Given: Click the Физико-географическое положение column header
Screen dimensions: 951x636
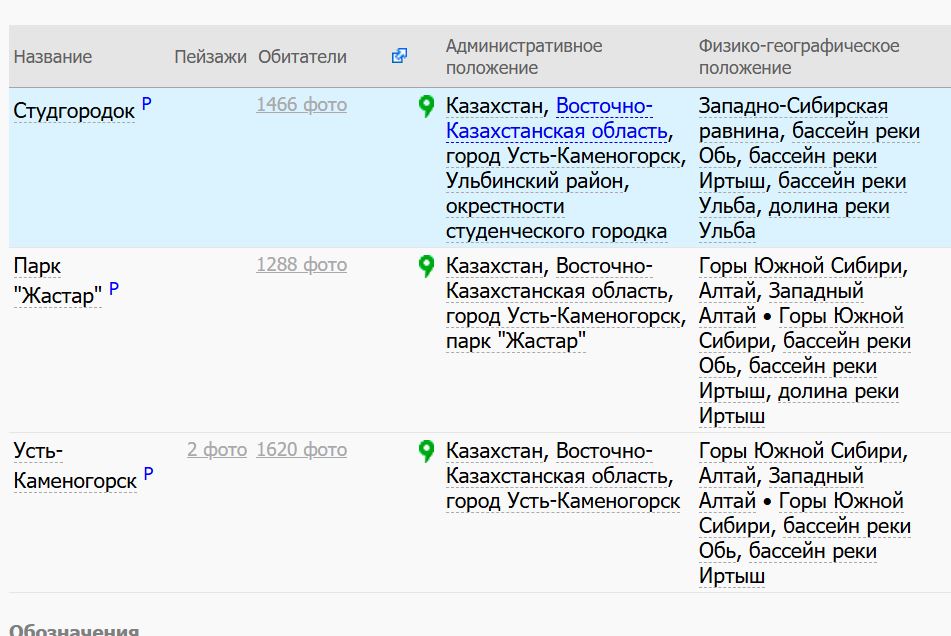Looking at the screenshot, I should (798, 57).
